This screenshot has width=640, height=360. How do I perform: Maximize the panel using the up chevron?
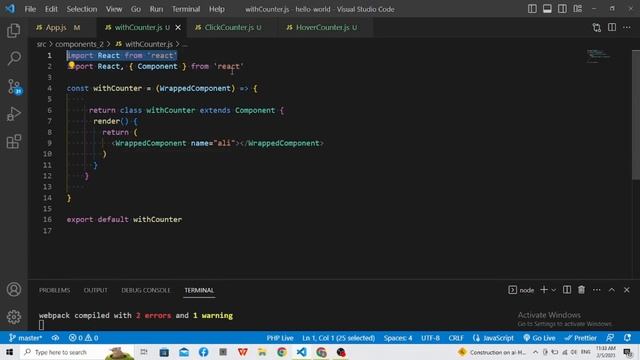click(x=612, y=290)
